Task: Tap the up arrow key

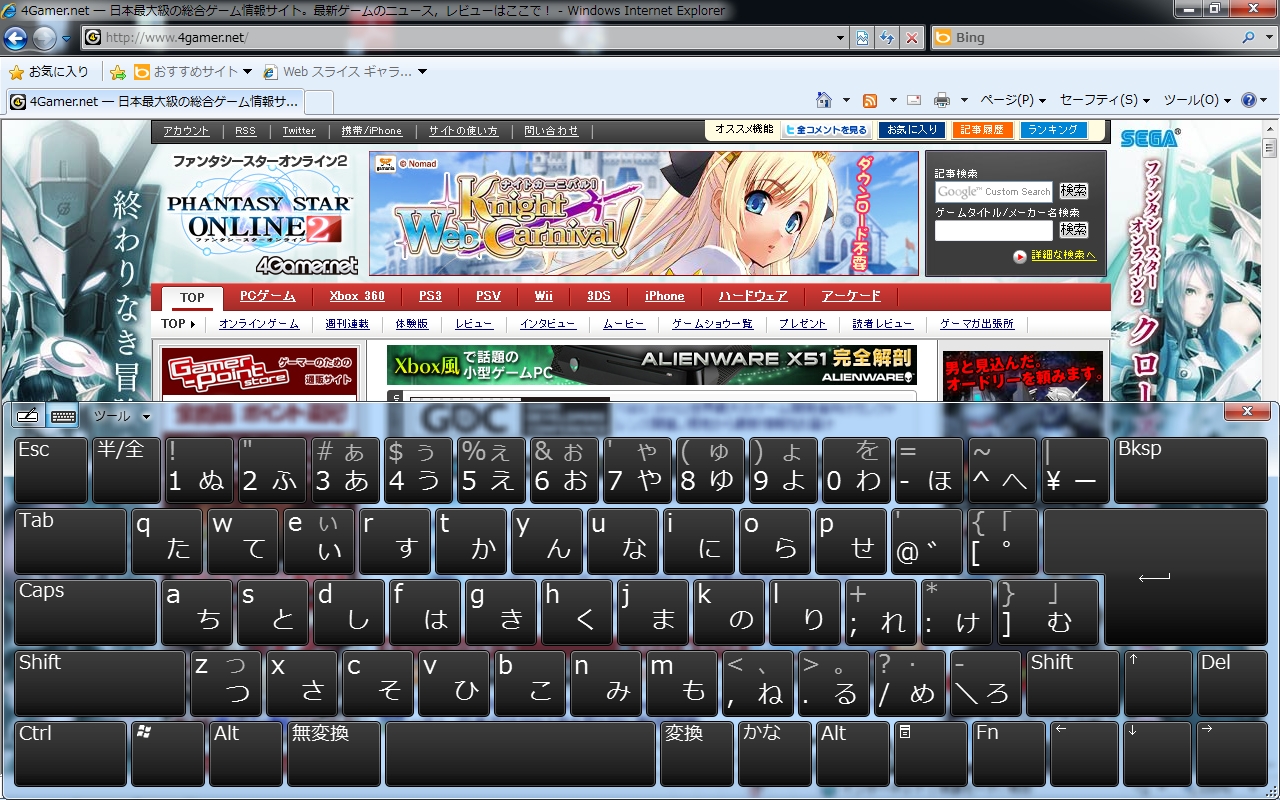Action: (x=1158, y=683)
